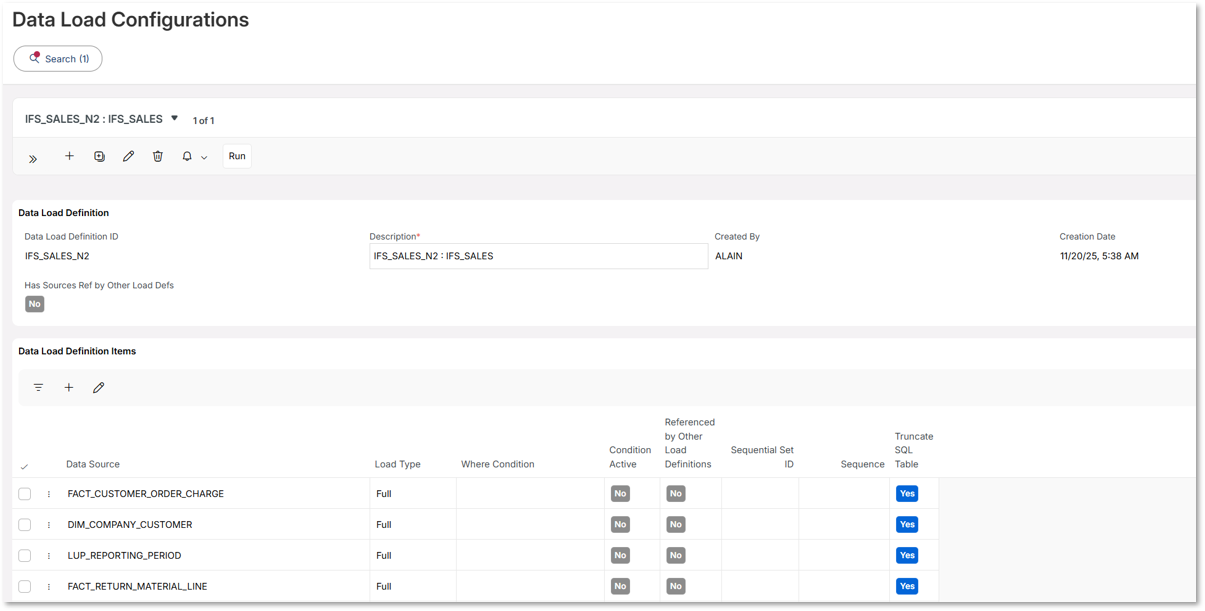Expand the toolbar with double chevron icon
This screenshot has height=611, width=1205.
tap(33, 158)
